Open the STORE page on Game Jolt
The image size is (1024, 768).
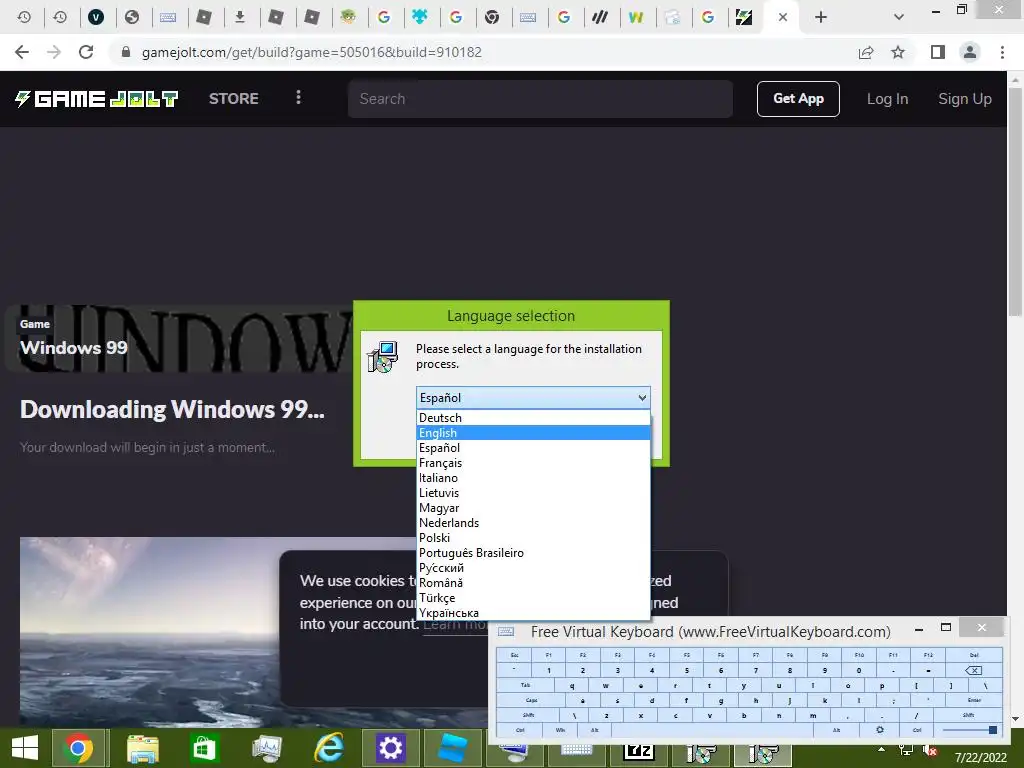234,99
